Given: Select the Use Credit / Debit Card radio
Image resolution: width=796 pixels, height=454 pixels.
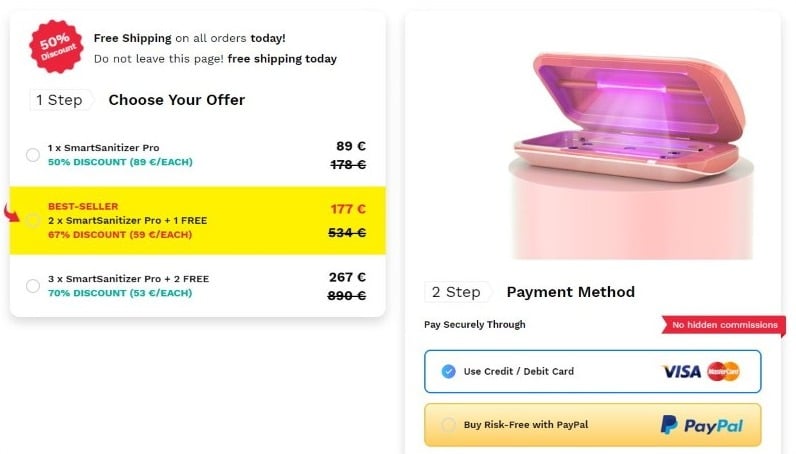Looking at the screenshot, I should click(x=447, y=371).
